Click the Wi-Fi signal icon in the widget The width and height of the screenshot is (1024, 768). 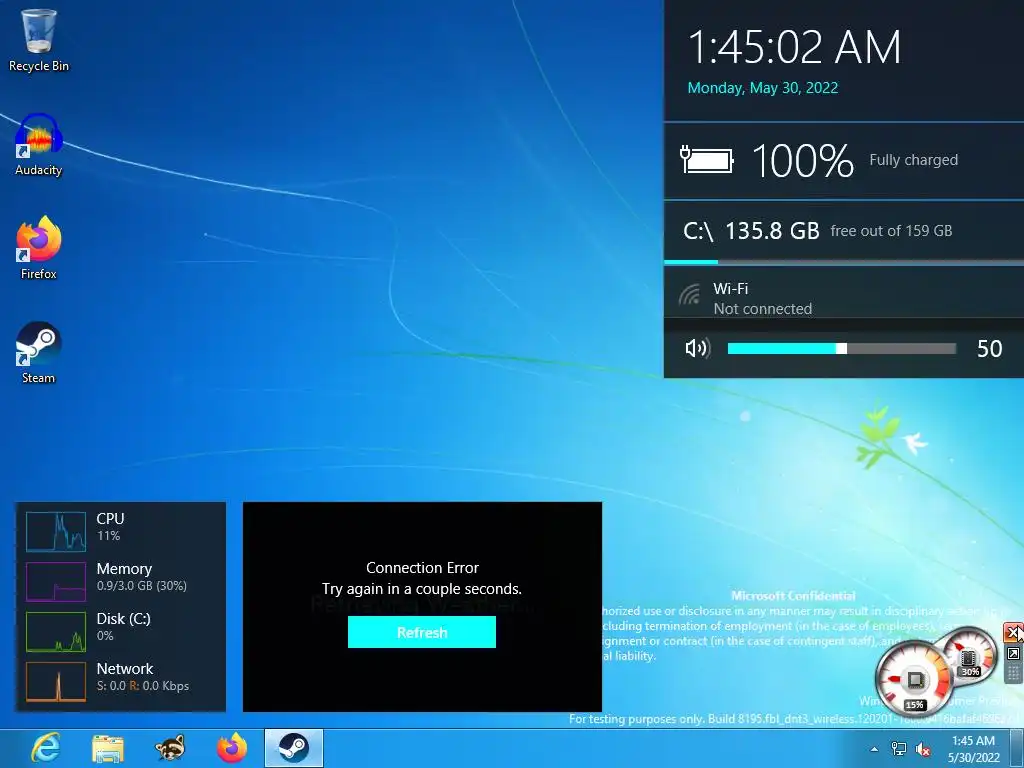(690, 295)
